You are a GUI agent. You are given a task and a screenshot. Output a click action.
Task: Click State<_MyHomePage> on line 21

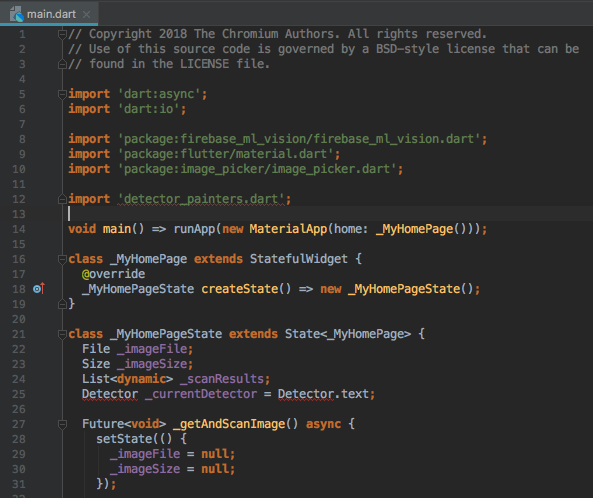(x=348, y=334)
